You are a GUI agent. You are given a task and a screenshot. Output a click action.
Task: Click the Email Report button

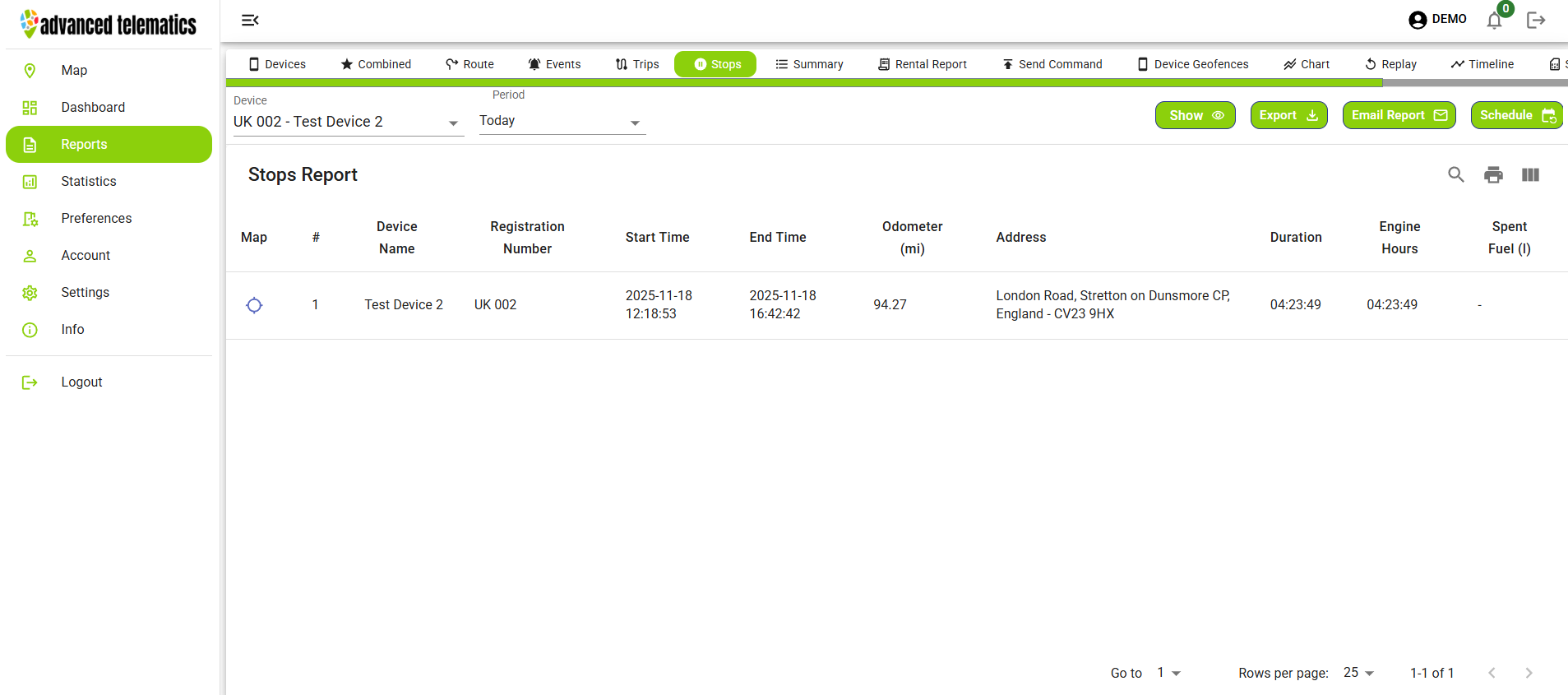coord(1398,115)
